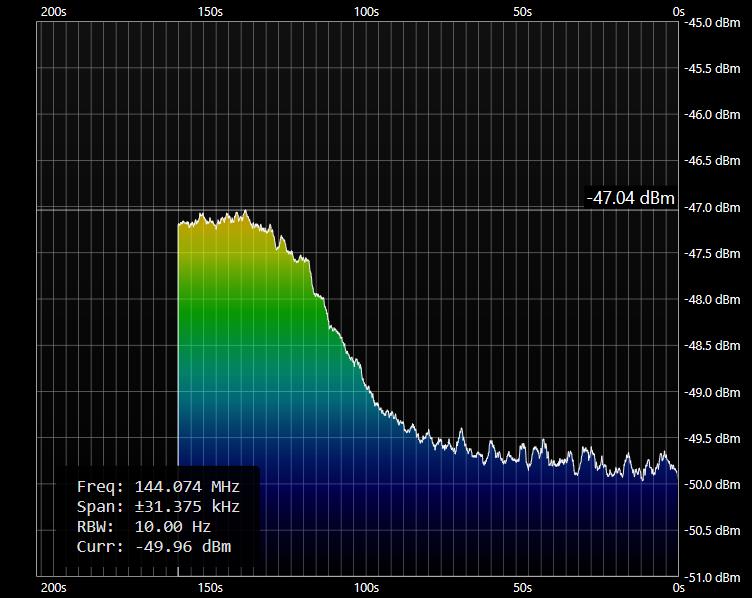Click the -47.04 dBm marker label
The width and height of the screenshot is (752, 598).
pos(631,198)
